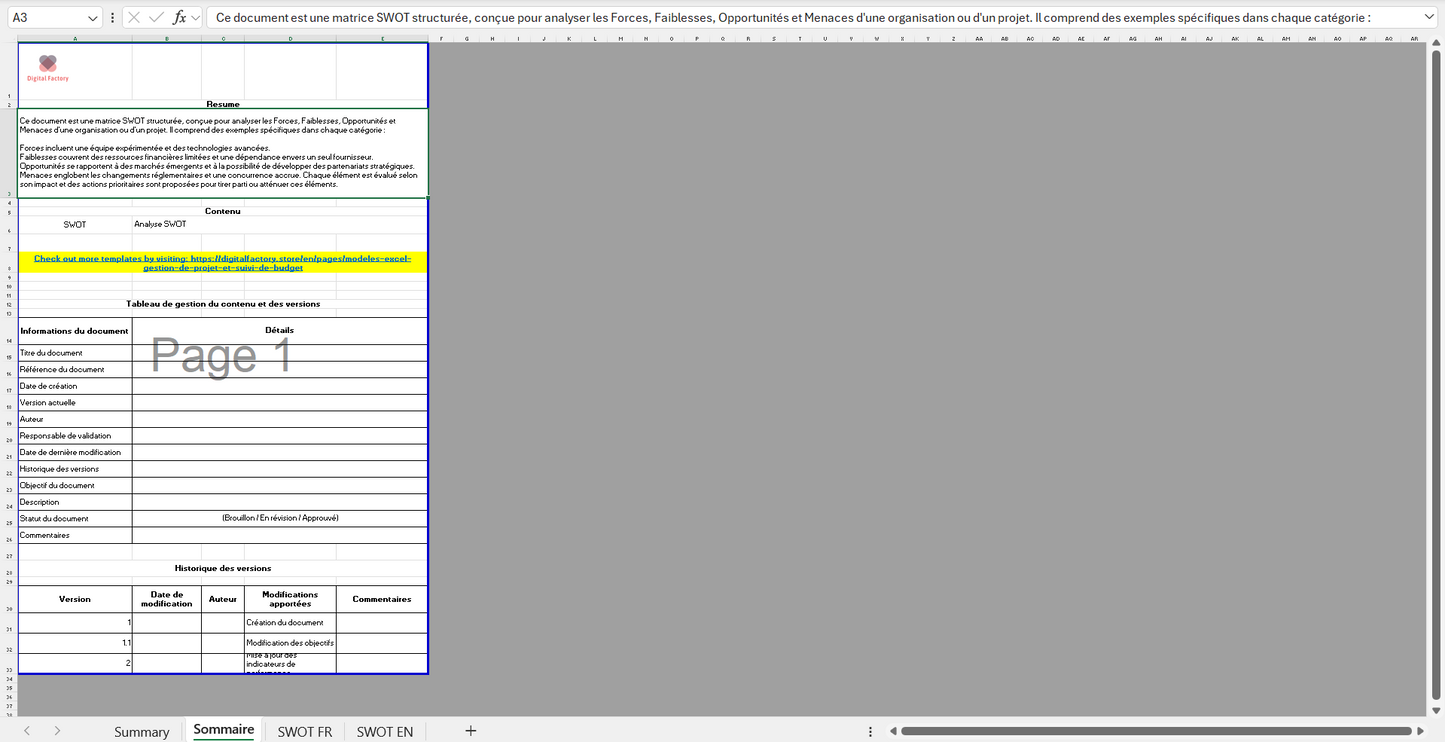Click the Insert Function fx icon

pyautogui.click(x=179, y=18)
